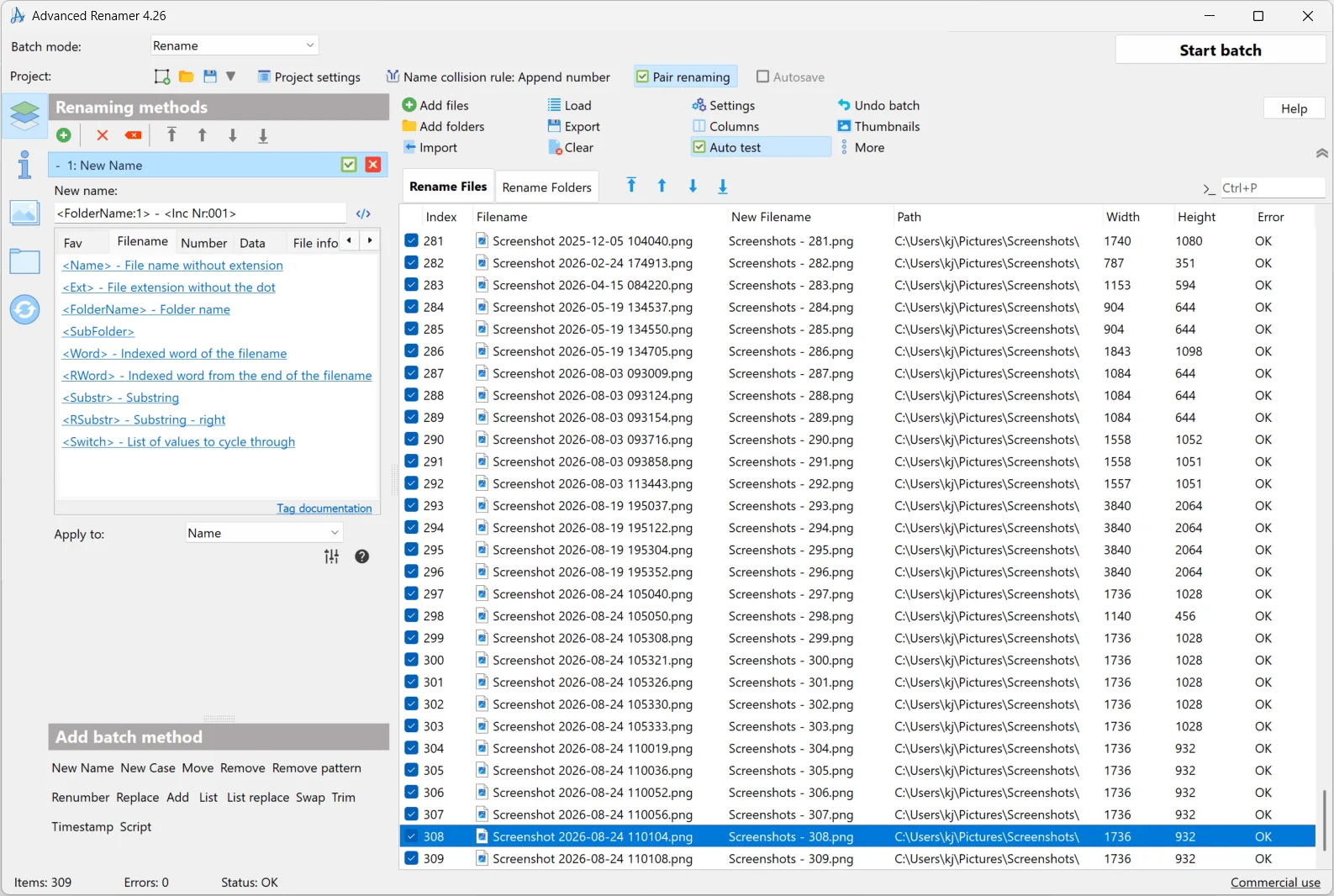Move method to top arrow in Renaming methods
1334x896 pixels.
171,134
